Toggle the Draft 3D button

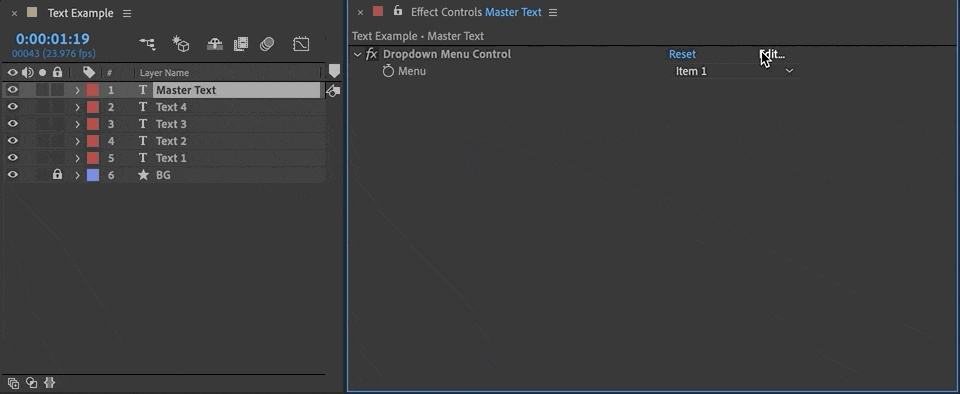pos(180,43)
